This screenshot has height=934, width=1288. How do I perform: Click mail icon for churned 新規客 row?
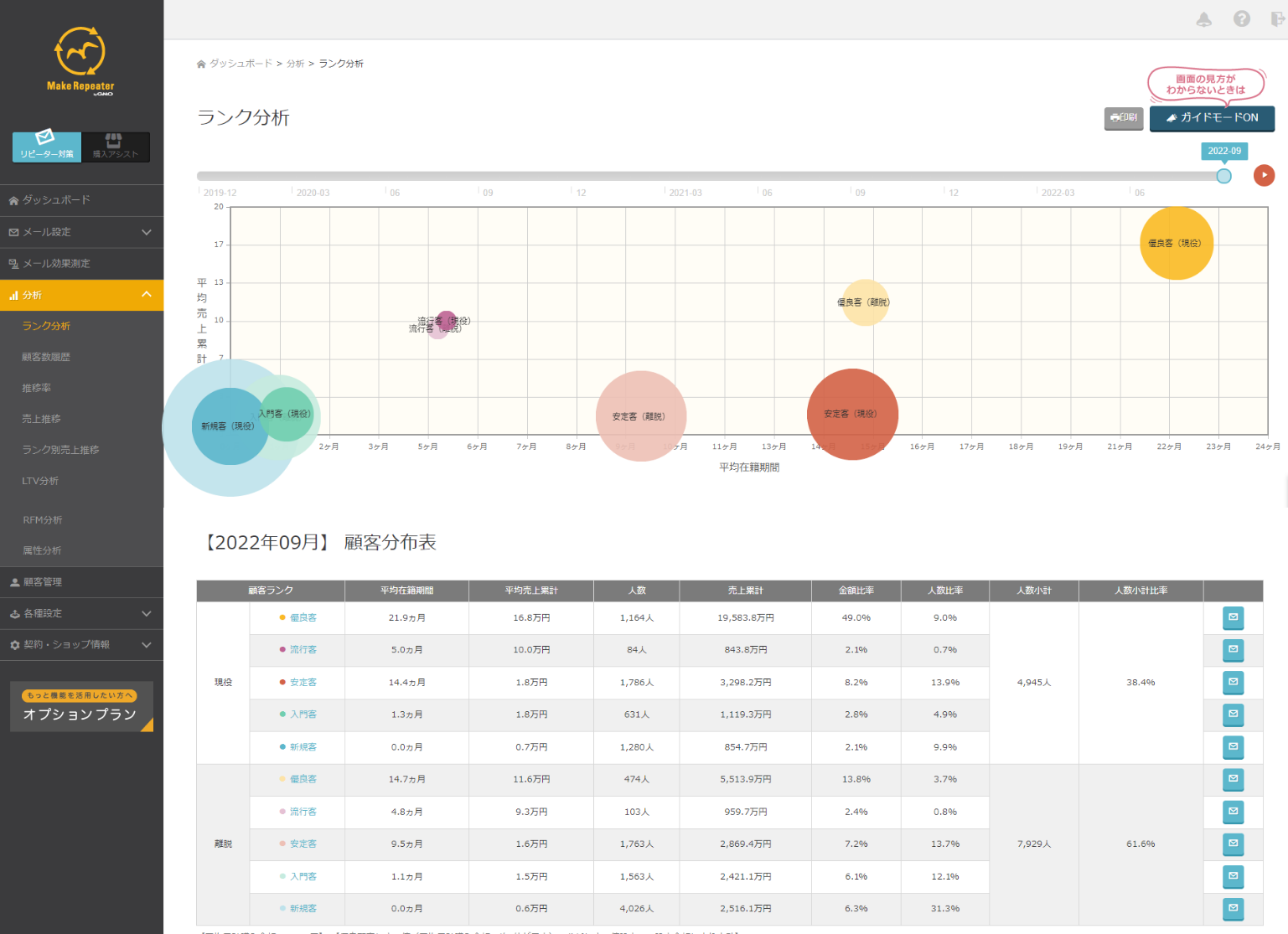click(1233, 908)
